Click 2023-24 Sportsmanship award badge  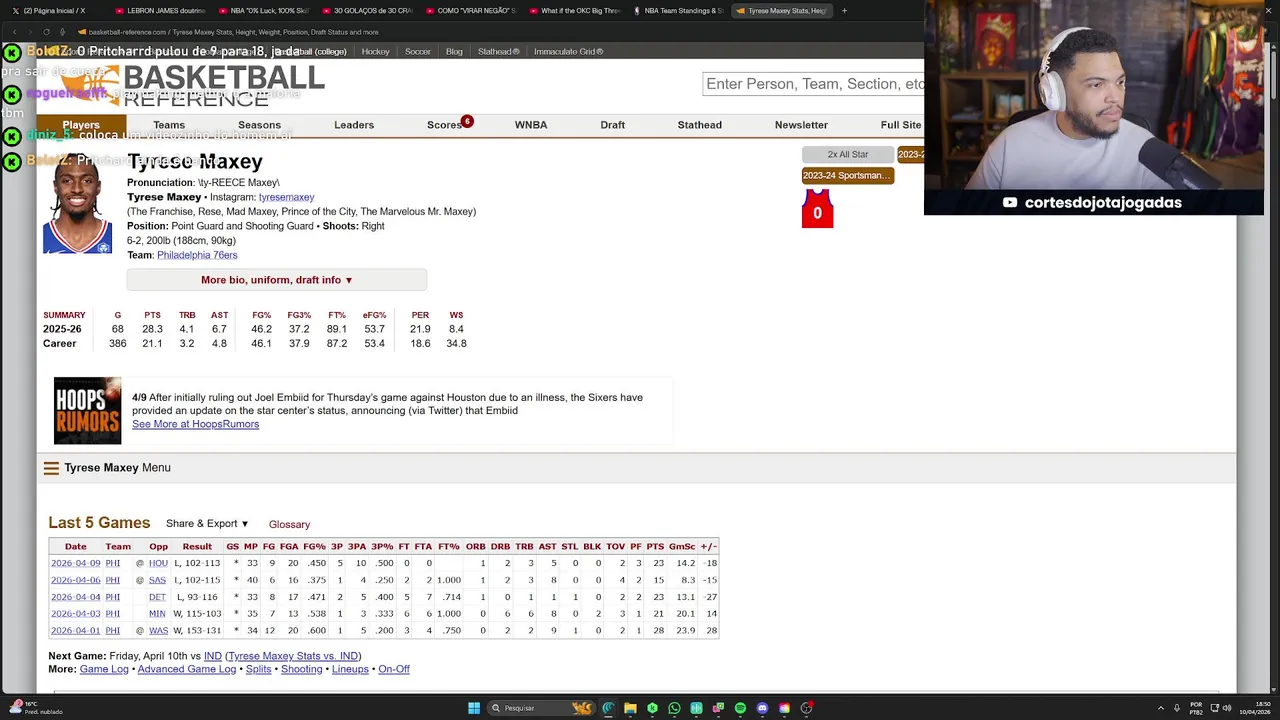point(847,175)
